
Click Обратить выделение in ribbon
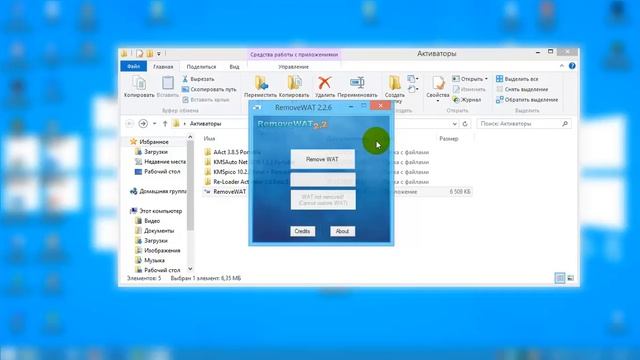(x=527, y=100)
